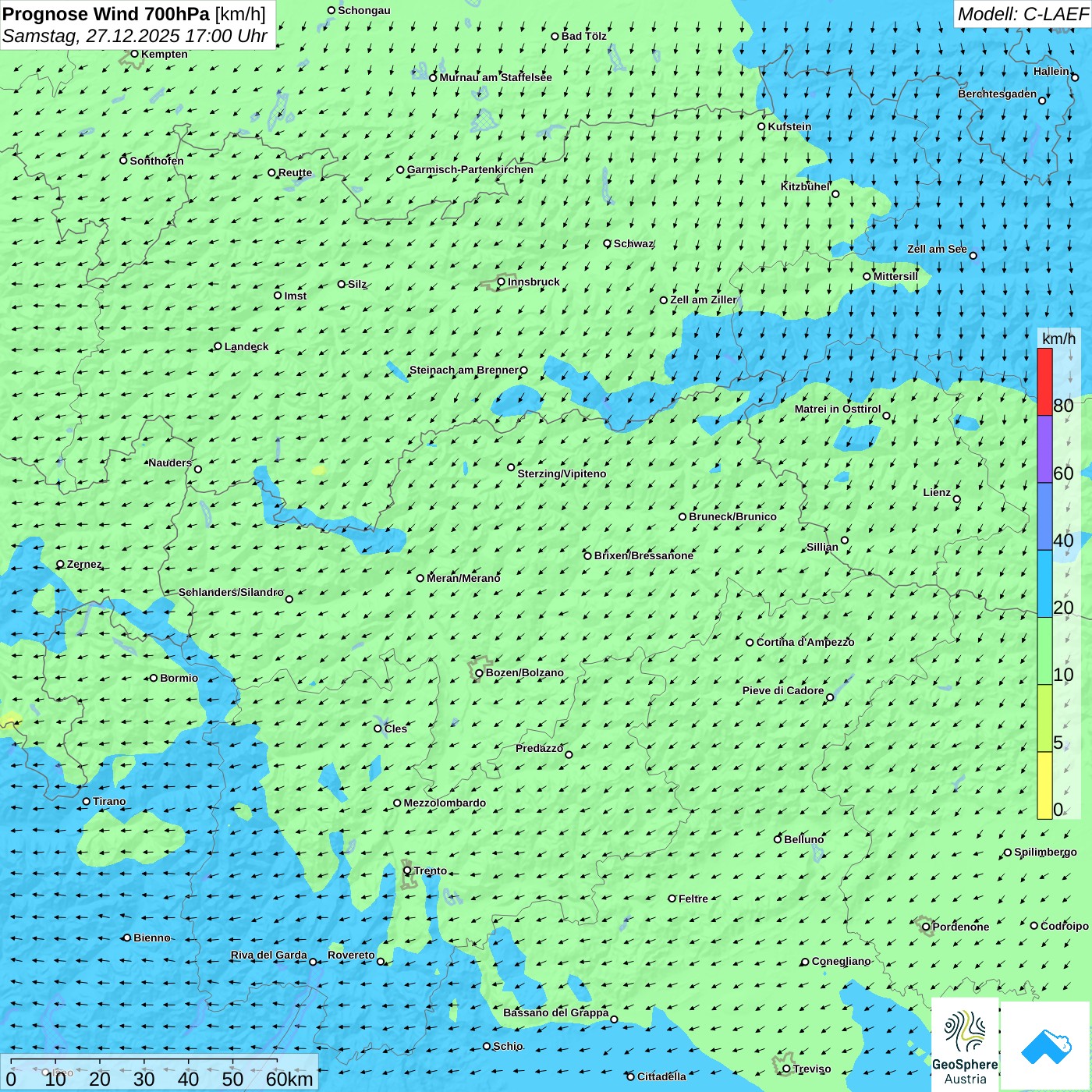Select the Bozen/Bolzano city marker
The width and height of the screenshot is (1092, 1092).
pos(480,673)
